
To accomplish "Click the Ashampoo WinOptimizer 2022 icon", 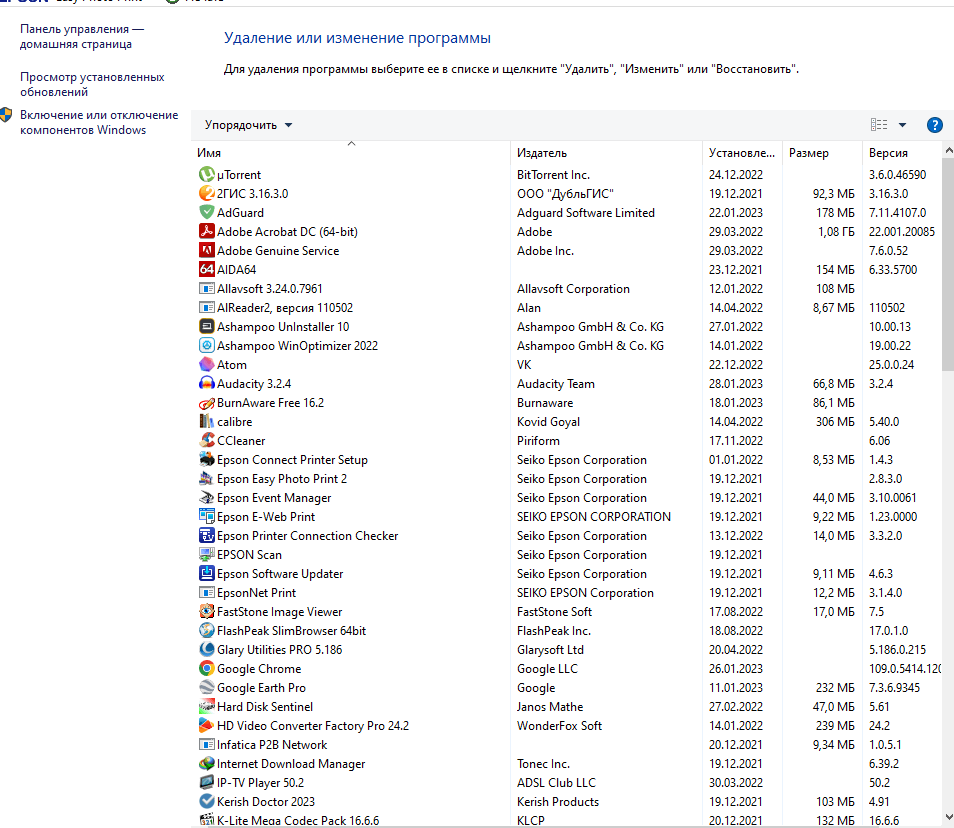I will (207, 345).
